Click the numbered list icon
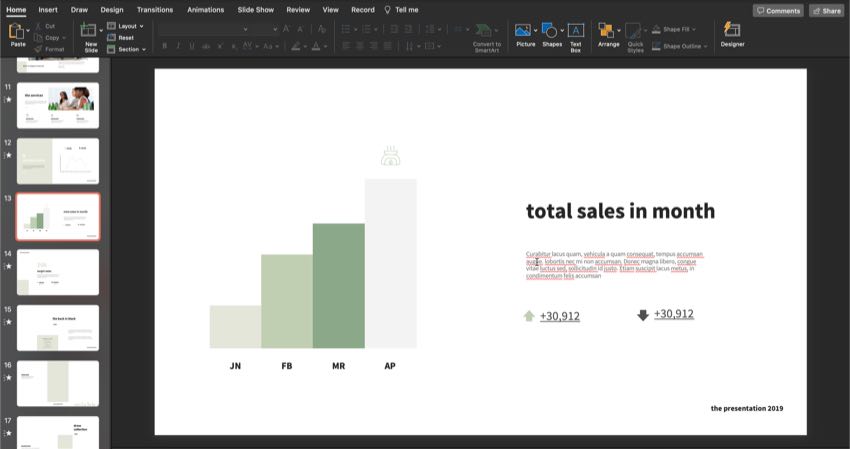Image resolution: width=850 pixels, height=449 pixels. click(366, 29)
